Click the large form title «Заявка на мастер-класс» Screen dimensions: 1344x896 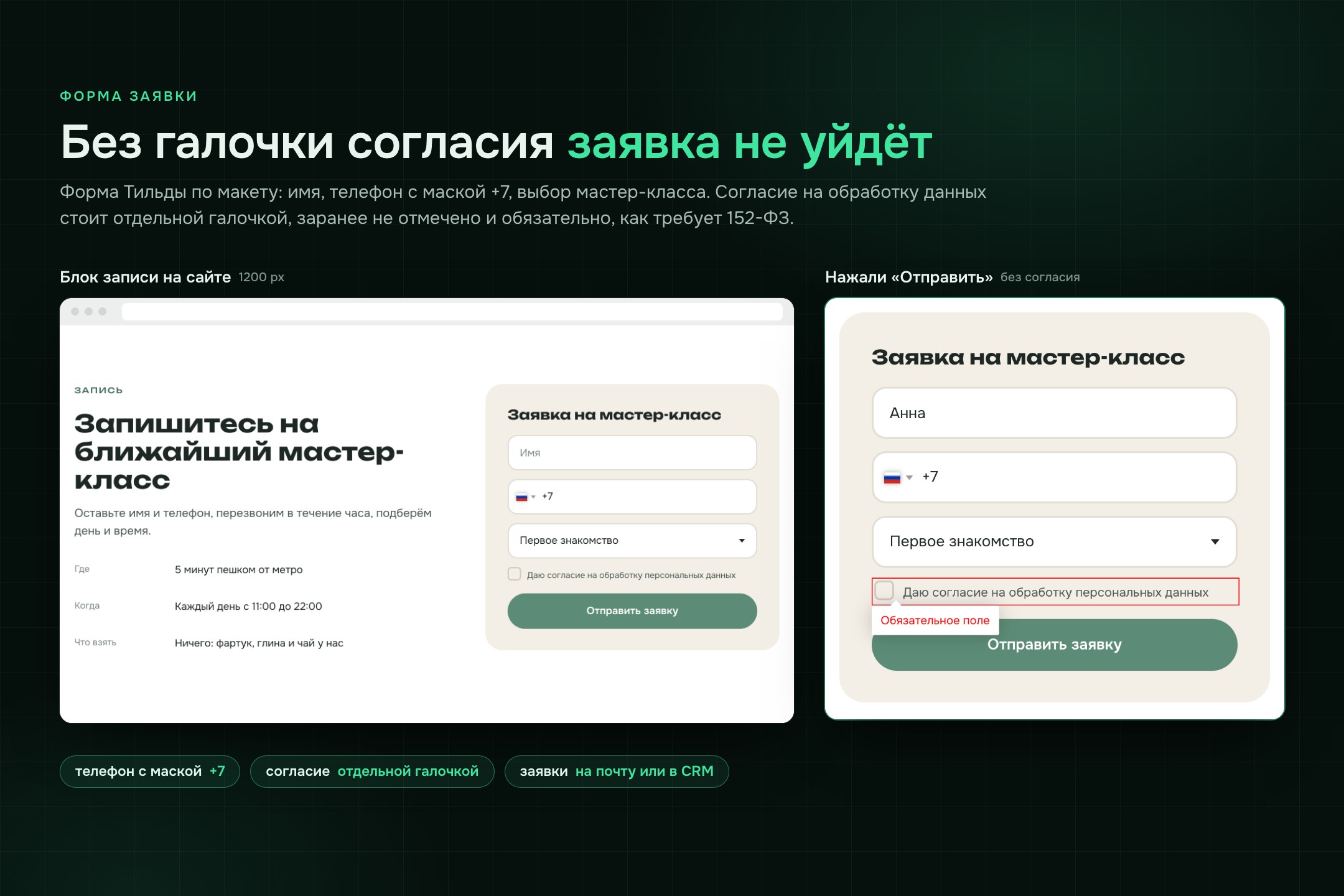[1029, 358]
